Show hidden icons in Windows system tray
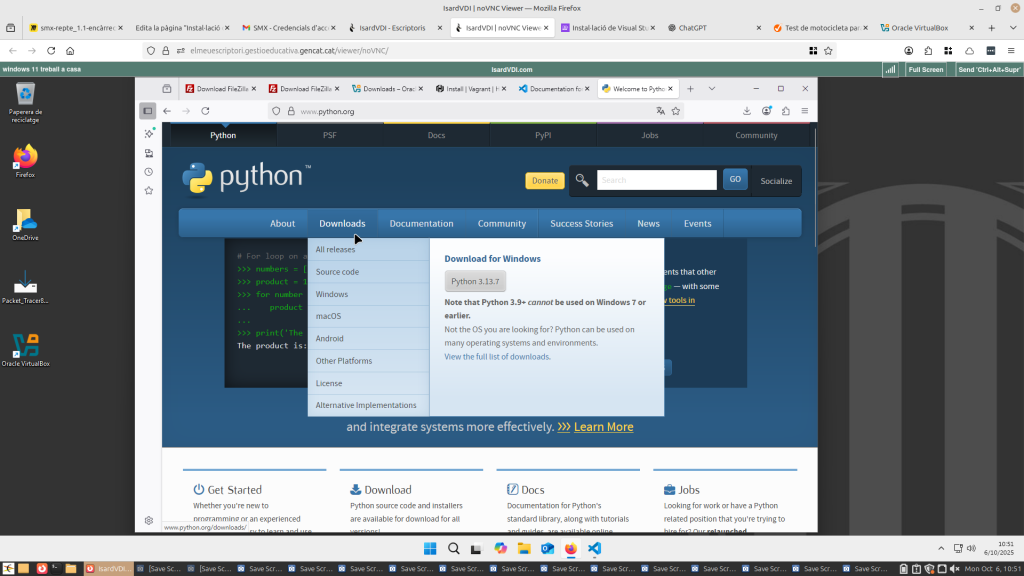This screenshot has height=576, width=1024. pos(939,548)
